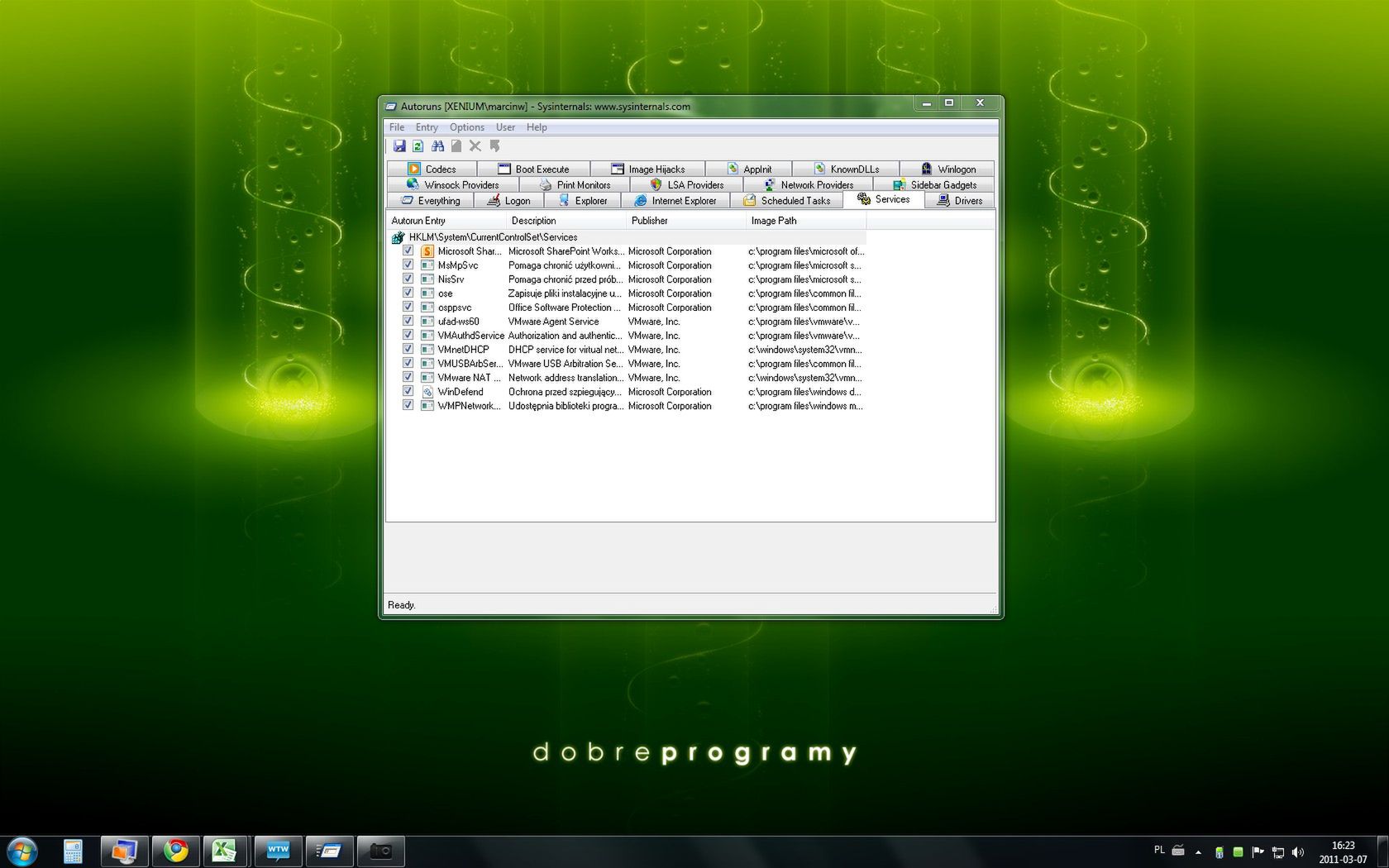The width and height of the screenshot is (1389, 868).
Task: Uncheck the ose entry checkbox
Action: tap(408, 293)
